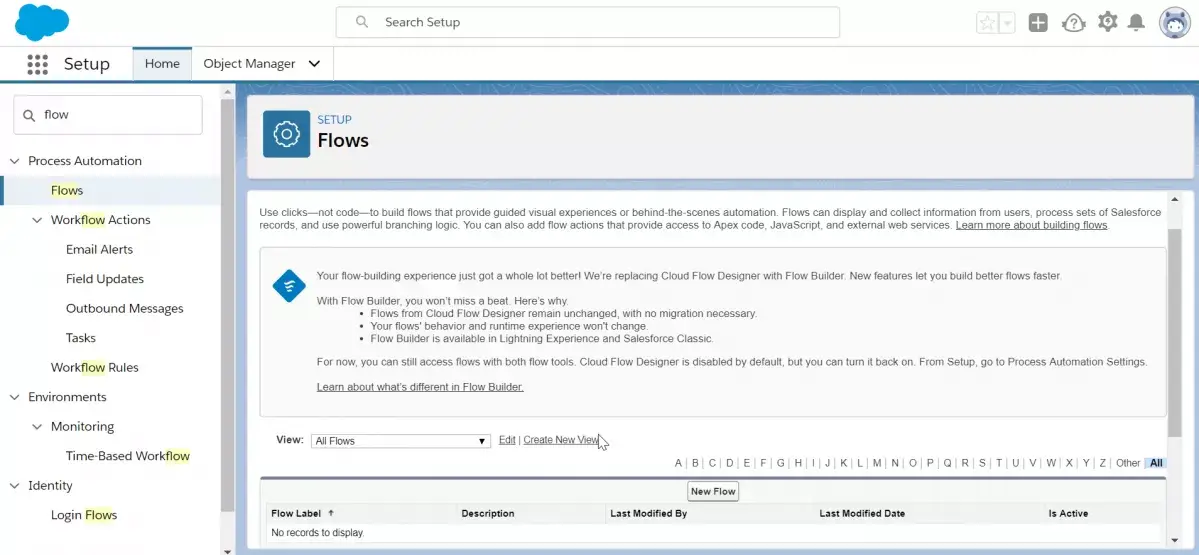Click the Edit view link
1199x555 pixels.
click(507, 440)
